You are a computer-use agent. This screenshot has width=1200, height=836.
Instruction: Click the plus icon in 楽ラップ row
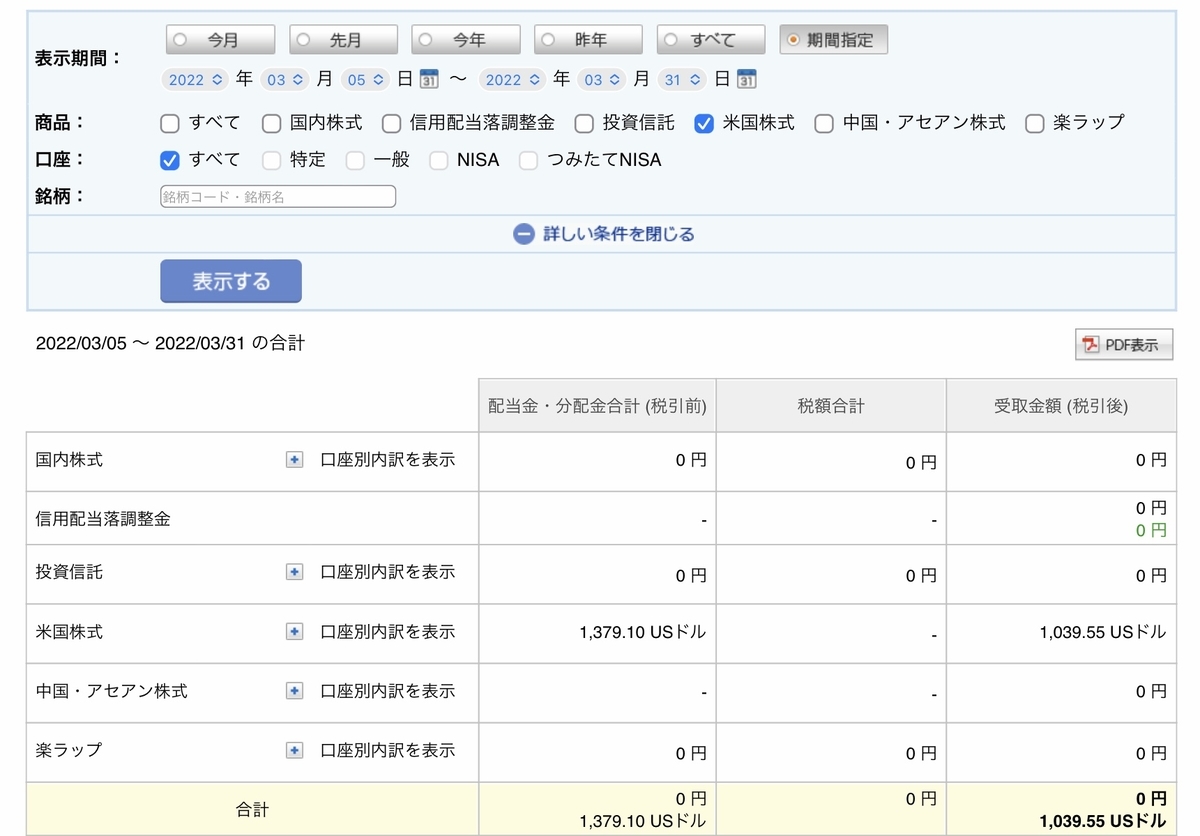coord(294,750)
